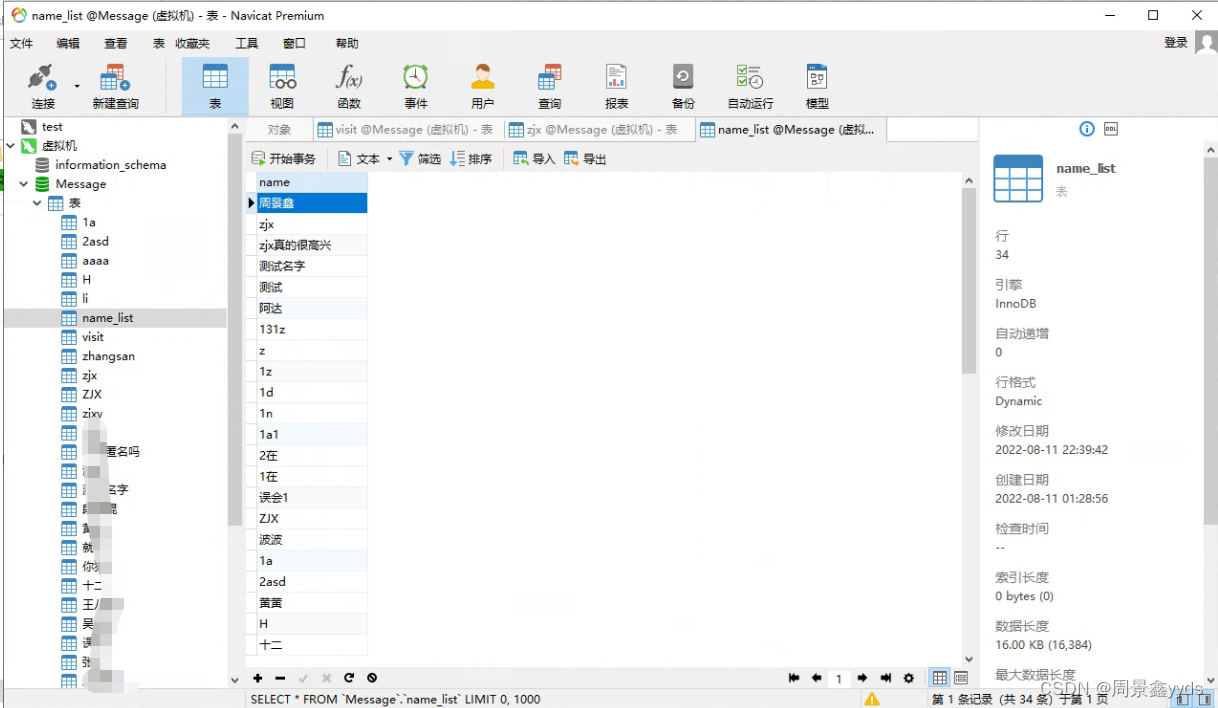Viewport: 1218px width, 708px height.
Task: Select the visit table in tree
Action: tap(93, 337)
